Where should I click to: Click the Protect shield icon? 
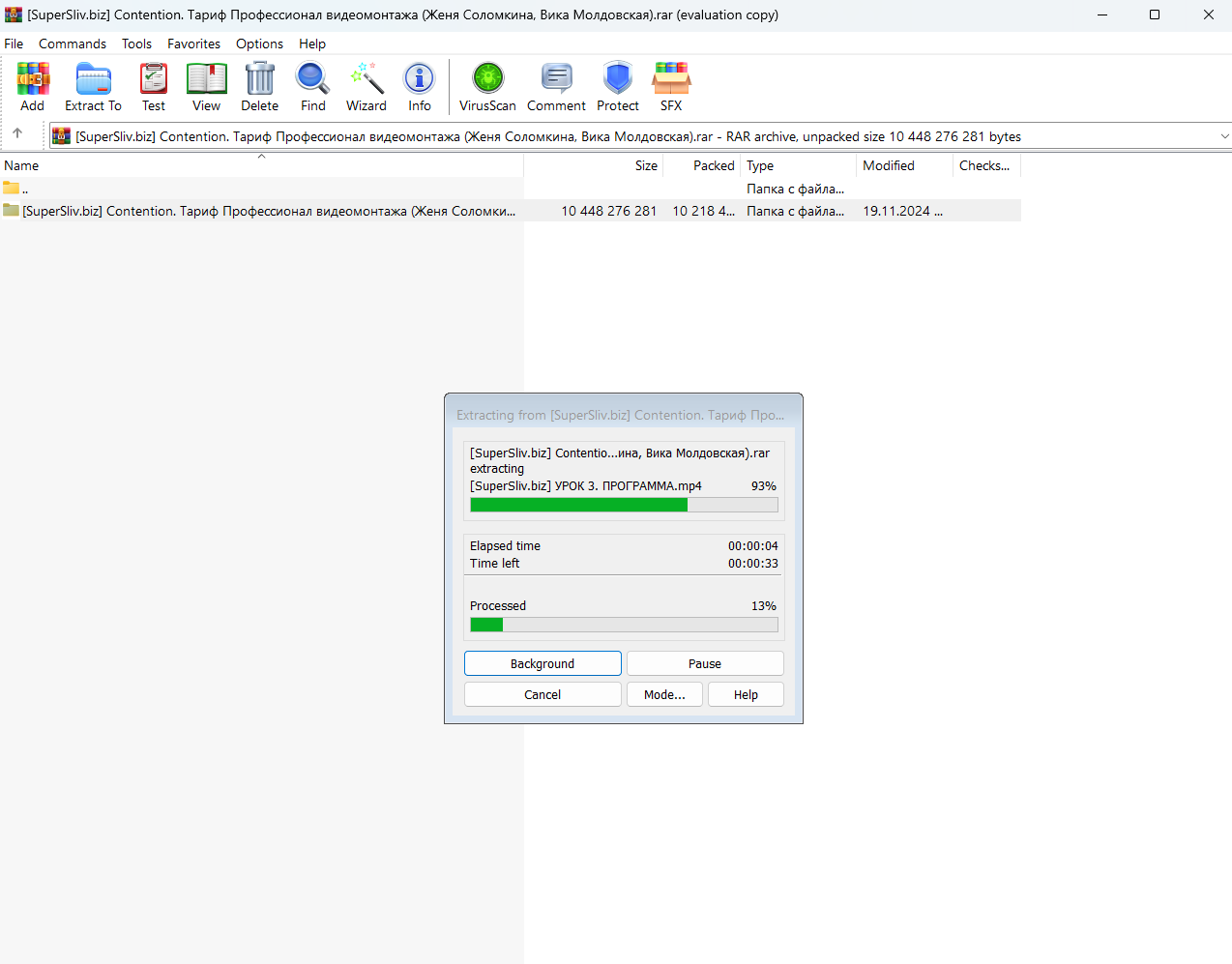618,87
